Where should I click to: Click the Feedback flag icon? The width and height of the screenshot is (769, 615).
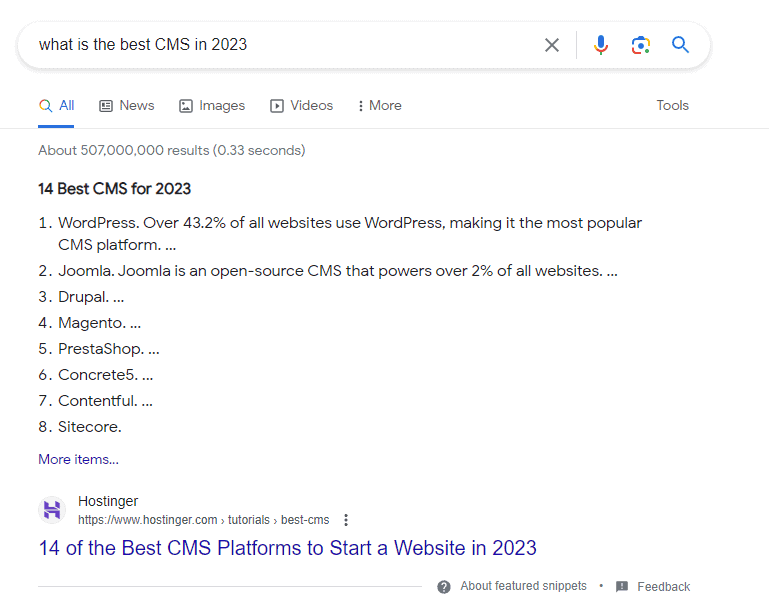(622, 587)
